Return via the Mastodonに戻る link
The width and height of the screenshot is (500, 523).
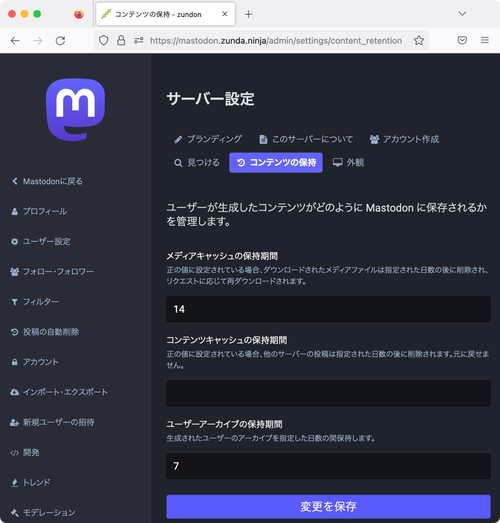pos(47,181)
